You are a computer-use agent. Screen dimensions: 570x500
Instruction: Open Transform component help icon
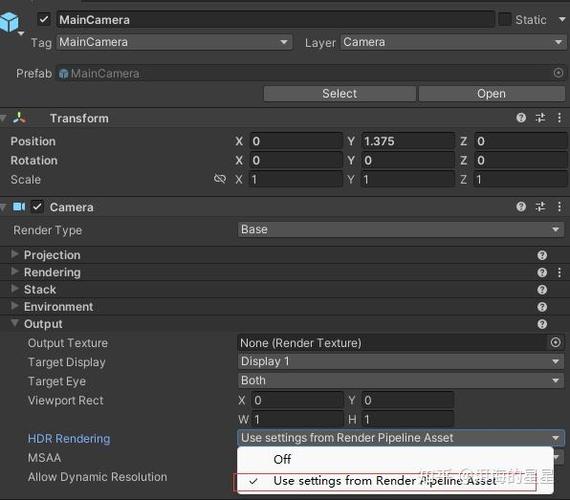[521, 118]
